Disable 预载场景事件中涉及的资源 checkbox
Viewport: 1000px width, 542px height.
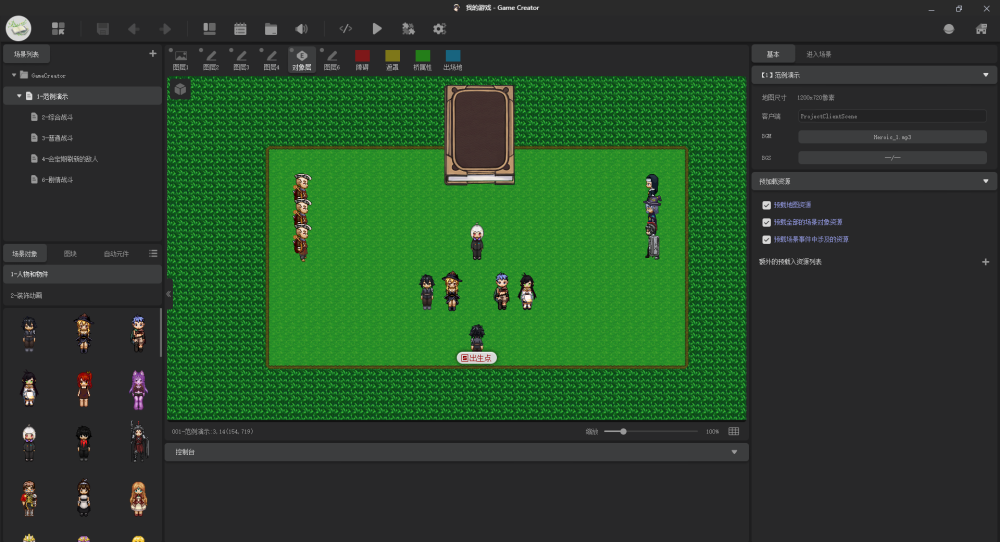[x=766, y=239]
